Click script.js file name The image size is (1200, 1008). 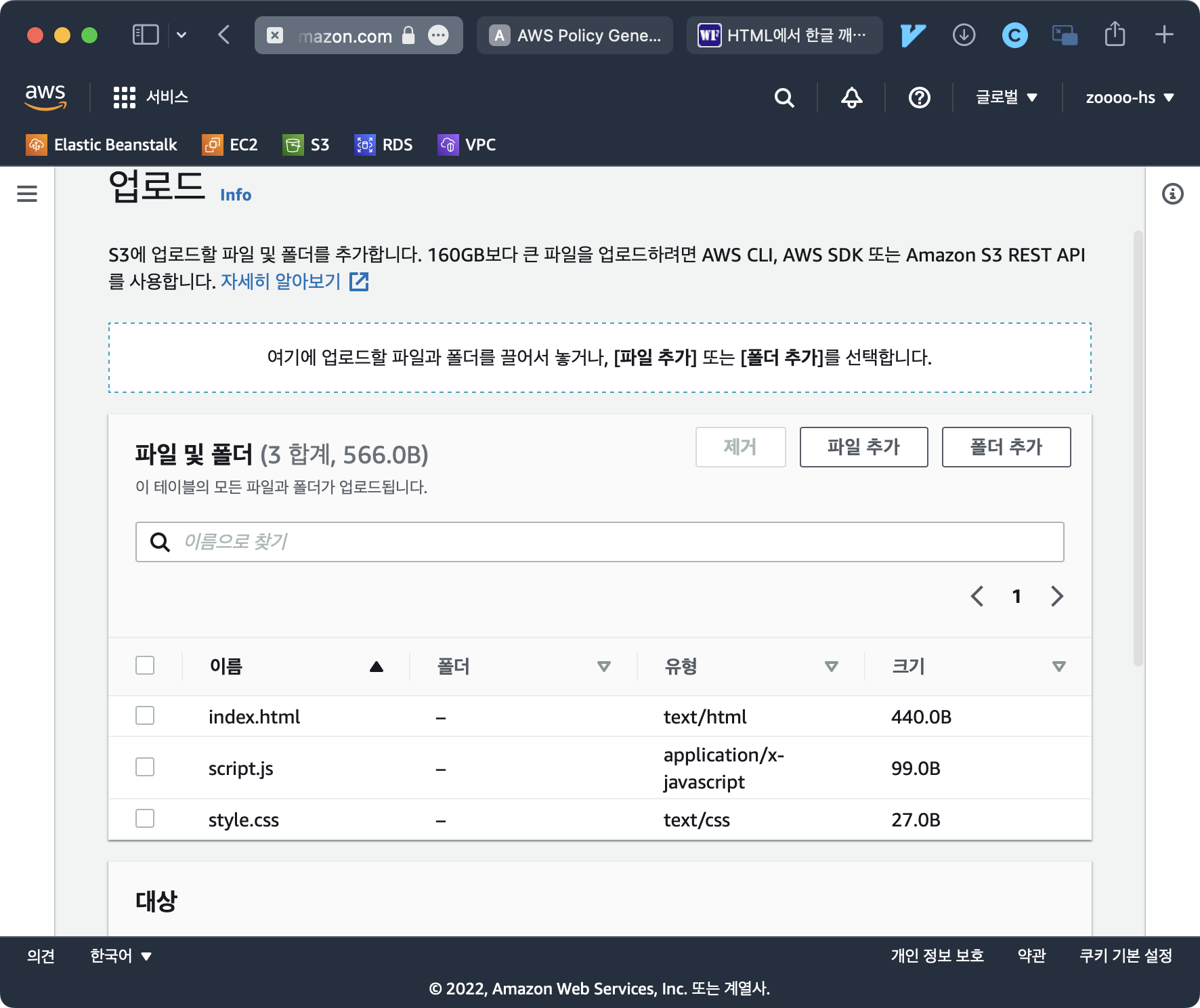tap(240, 768)
